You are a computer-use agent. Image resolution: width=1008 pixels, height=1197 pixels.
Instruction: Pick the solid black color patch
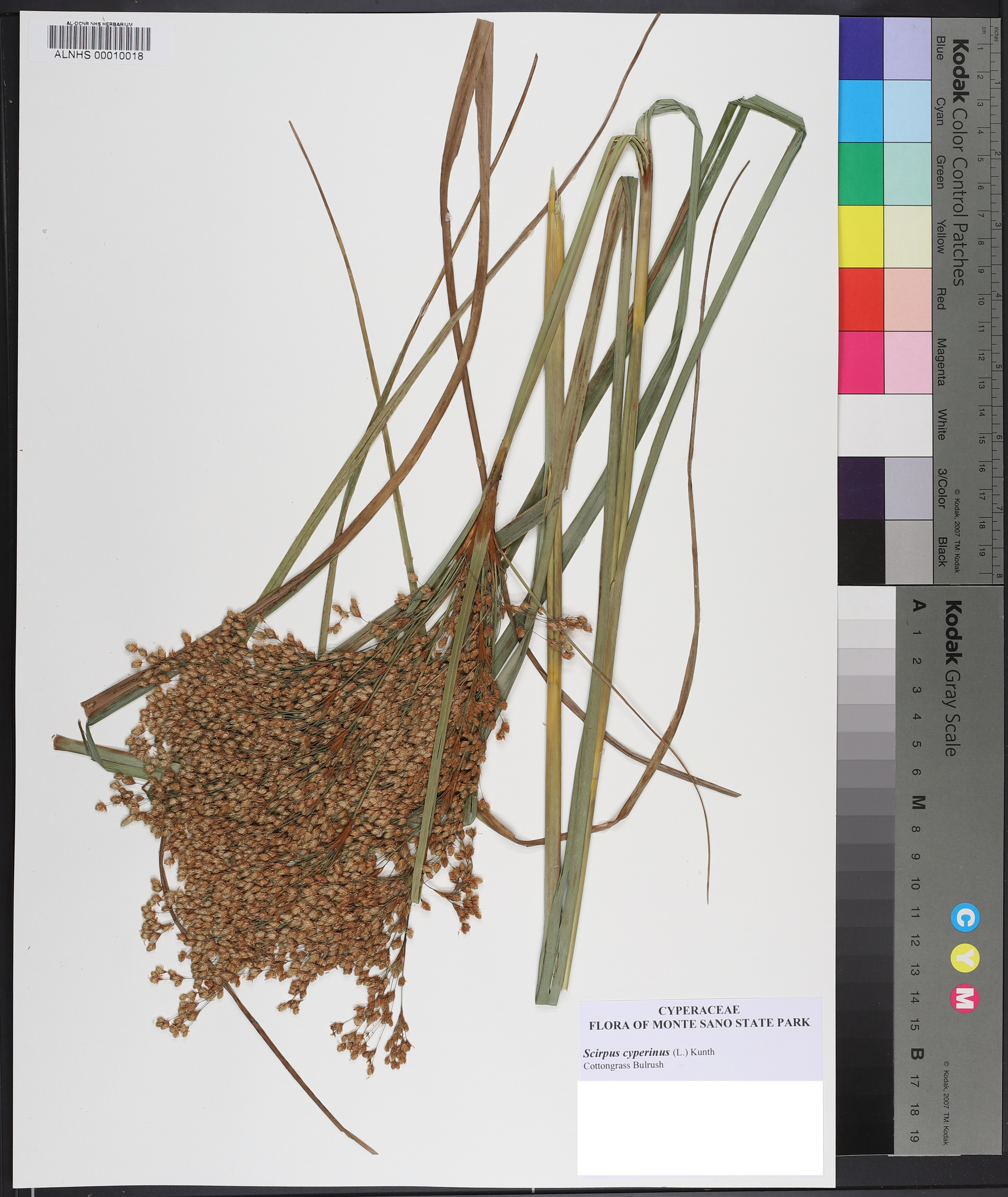click(x=861, y=551)
